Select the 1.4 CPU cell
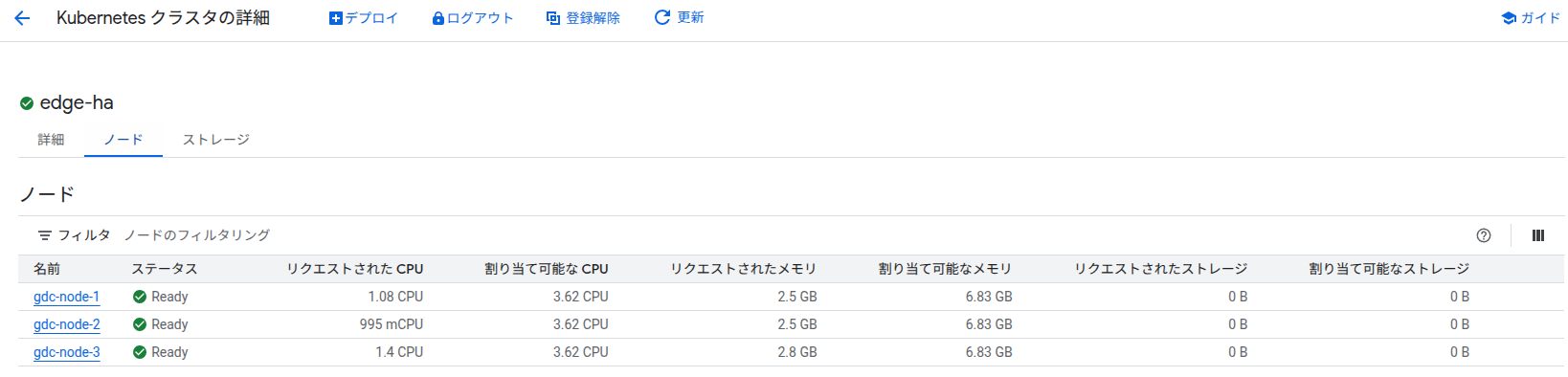The image size is (1568, 377). 399,352
